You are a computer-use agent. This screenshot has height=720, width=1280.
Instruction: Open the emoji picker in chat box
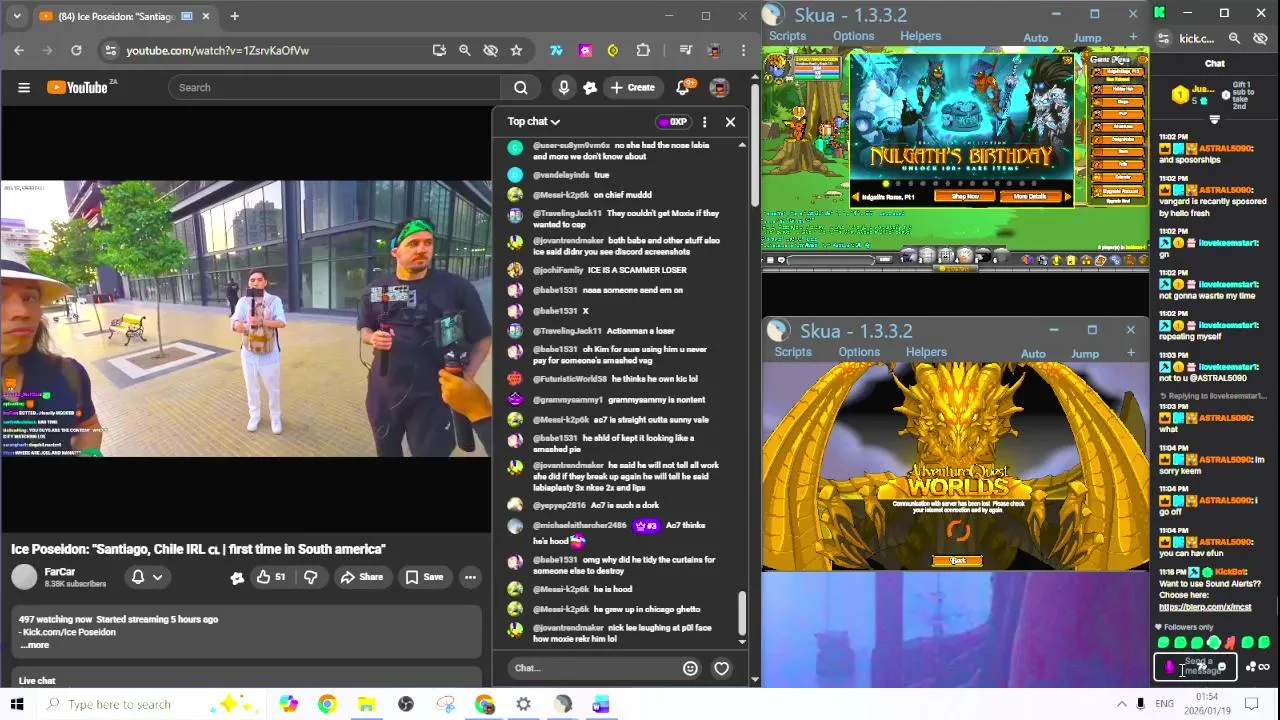(690, 668)
